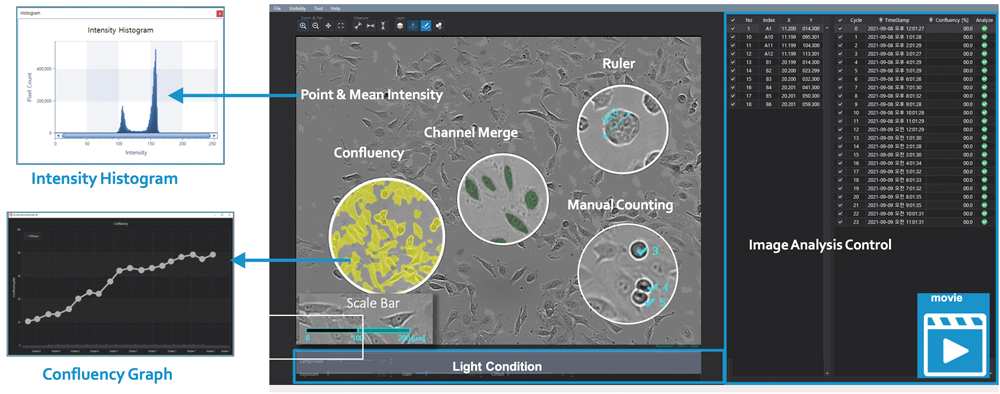Click the stacked Layer icon
This screenshot has width=1000, height=394.
click(x=400, y=26)
